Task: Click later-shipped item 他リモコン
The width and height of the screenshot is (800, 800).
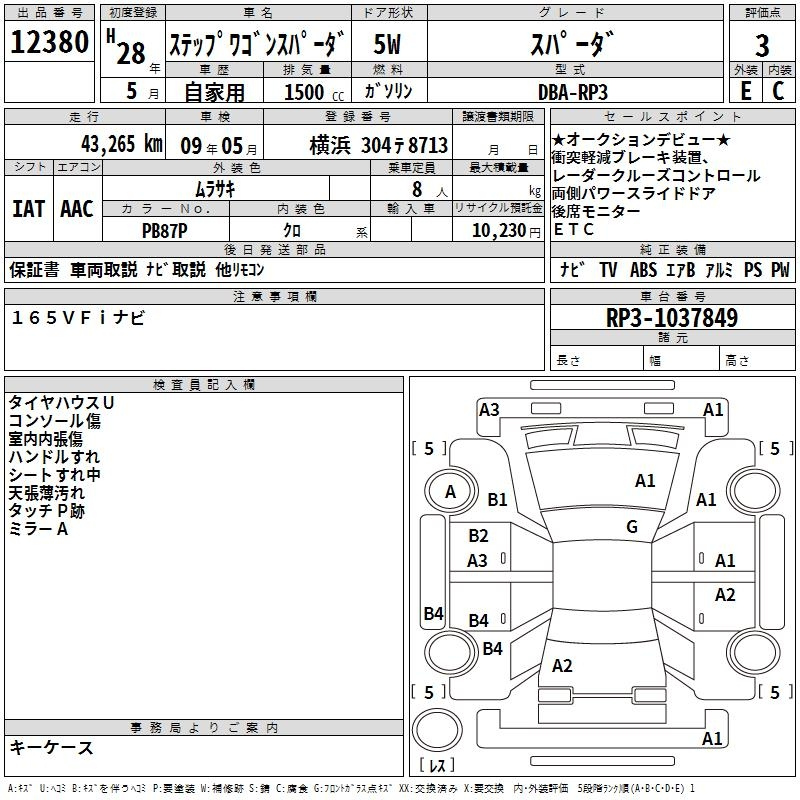Action: tap(240, 269)
